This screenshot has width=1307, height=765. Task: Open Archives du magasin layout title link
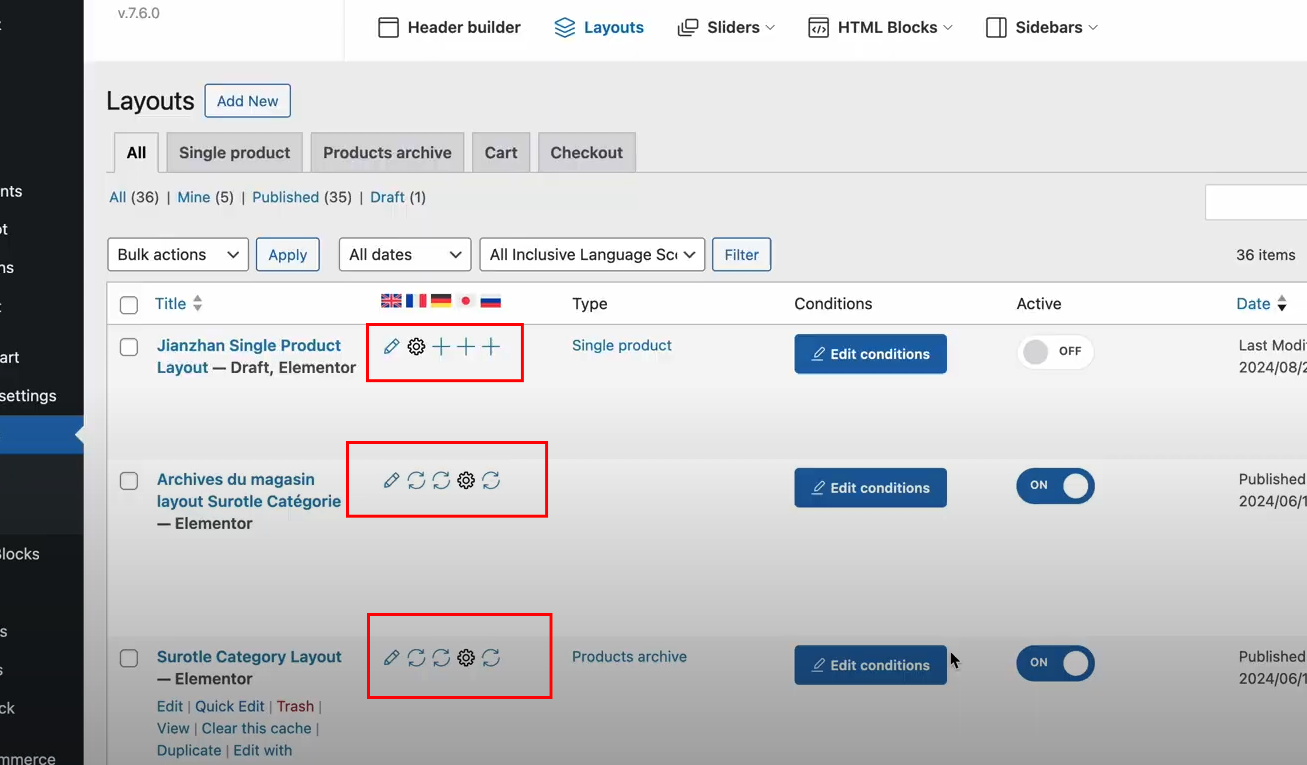249,490
